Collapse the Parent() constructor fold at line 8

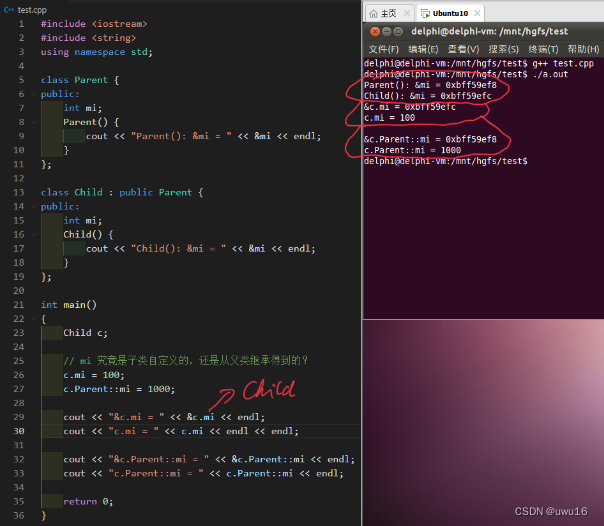click(x=34, y=122)
